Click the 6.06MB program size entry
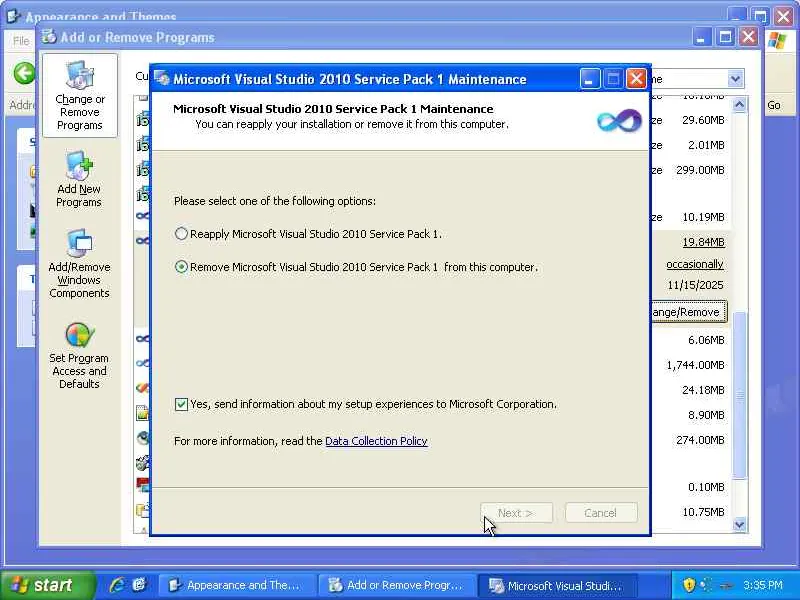The image size is (800, 600). point(706,340)
